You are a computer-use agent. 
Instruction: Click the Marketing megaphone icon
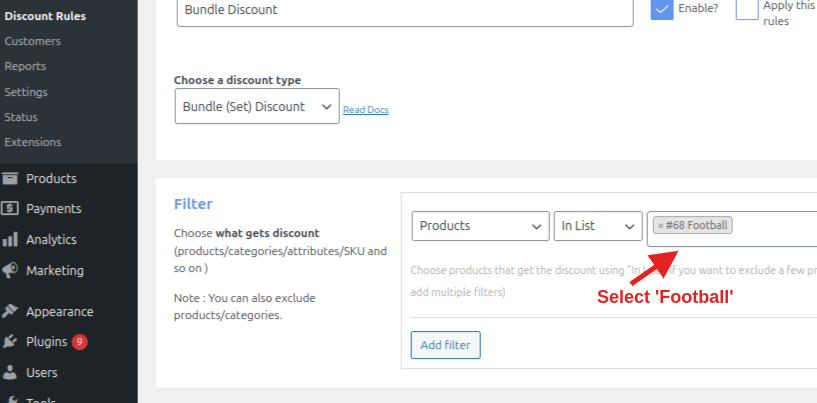[10, 271]
